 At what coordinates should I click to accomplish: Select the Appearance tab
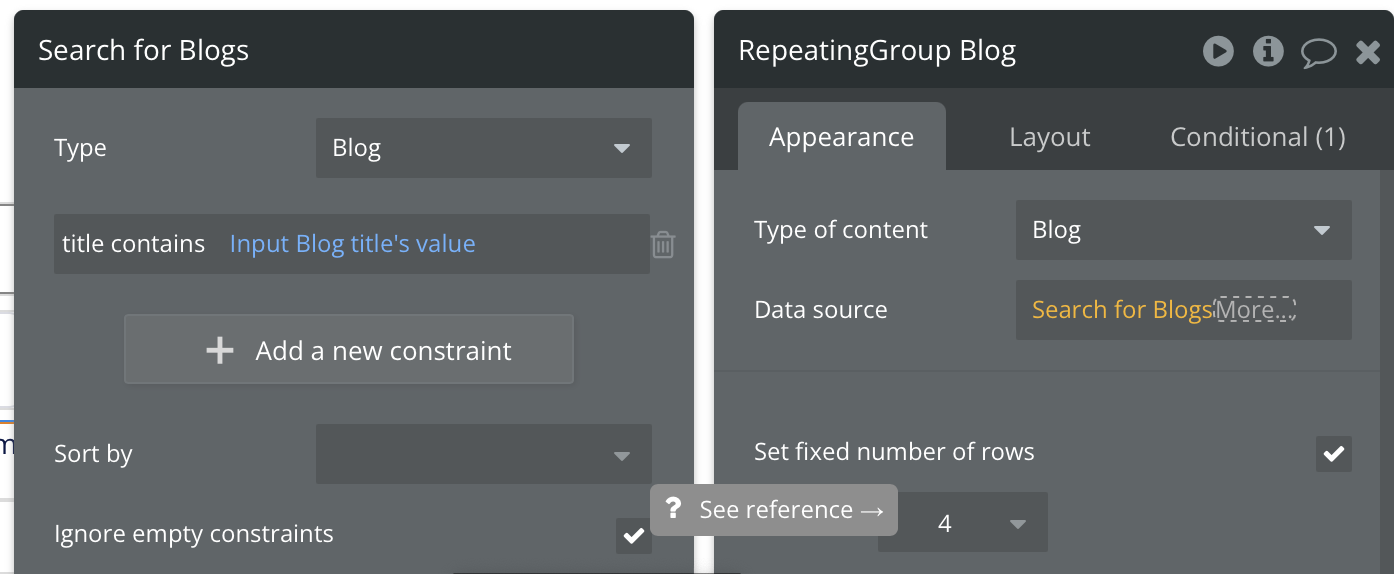pos(841,137)
